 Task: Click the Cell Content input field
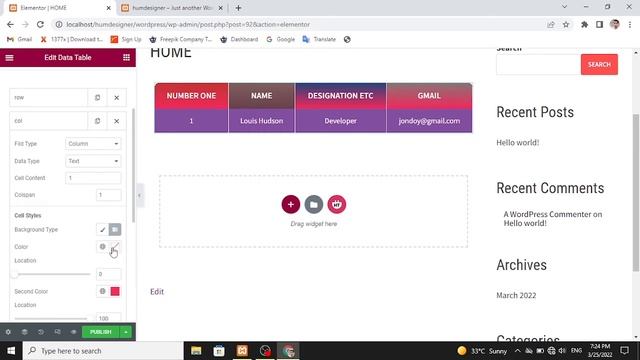click(x=93, y=178)
